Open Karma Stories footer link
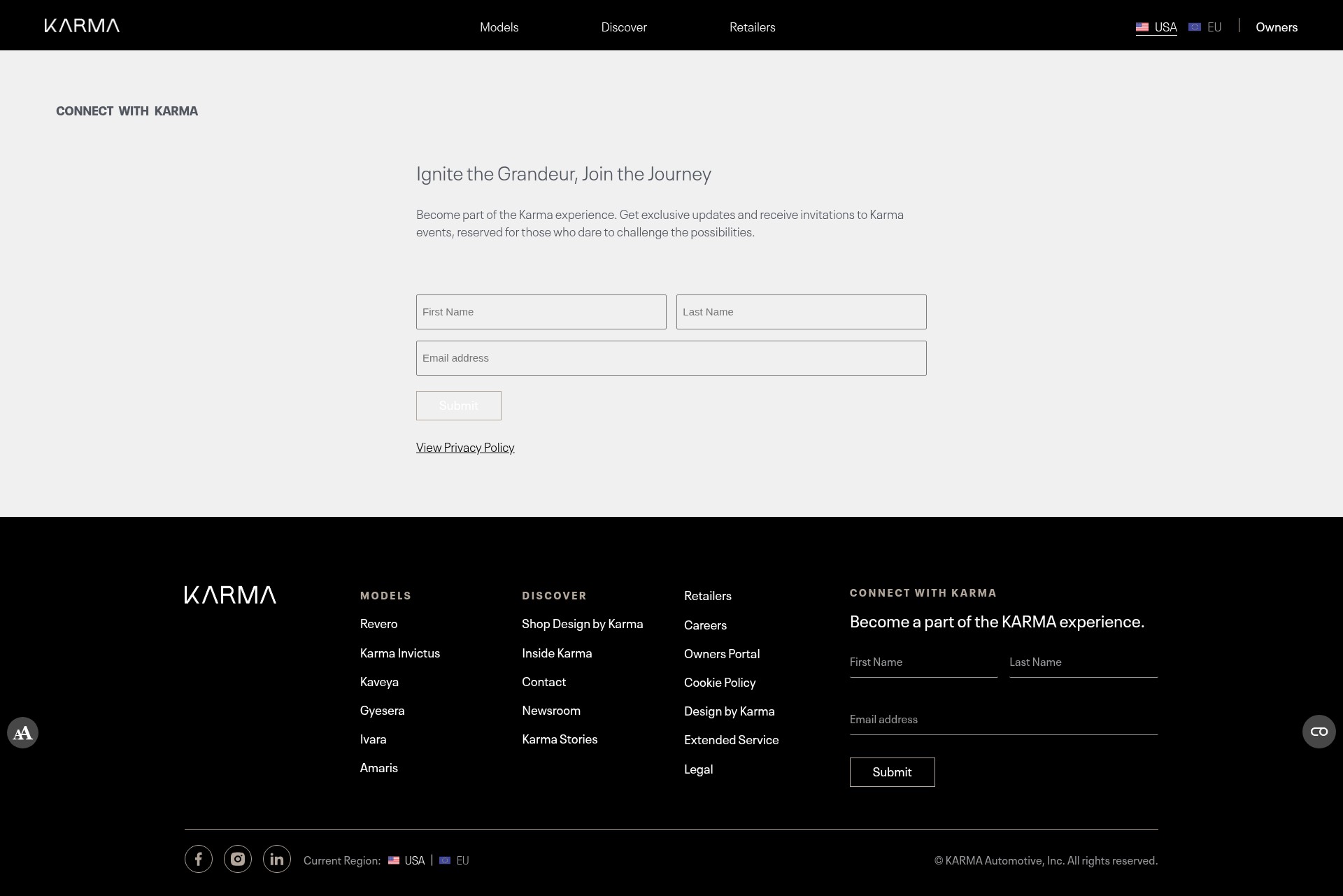This screenshot has width=1343, height=896. tap(560, 739)
